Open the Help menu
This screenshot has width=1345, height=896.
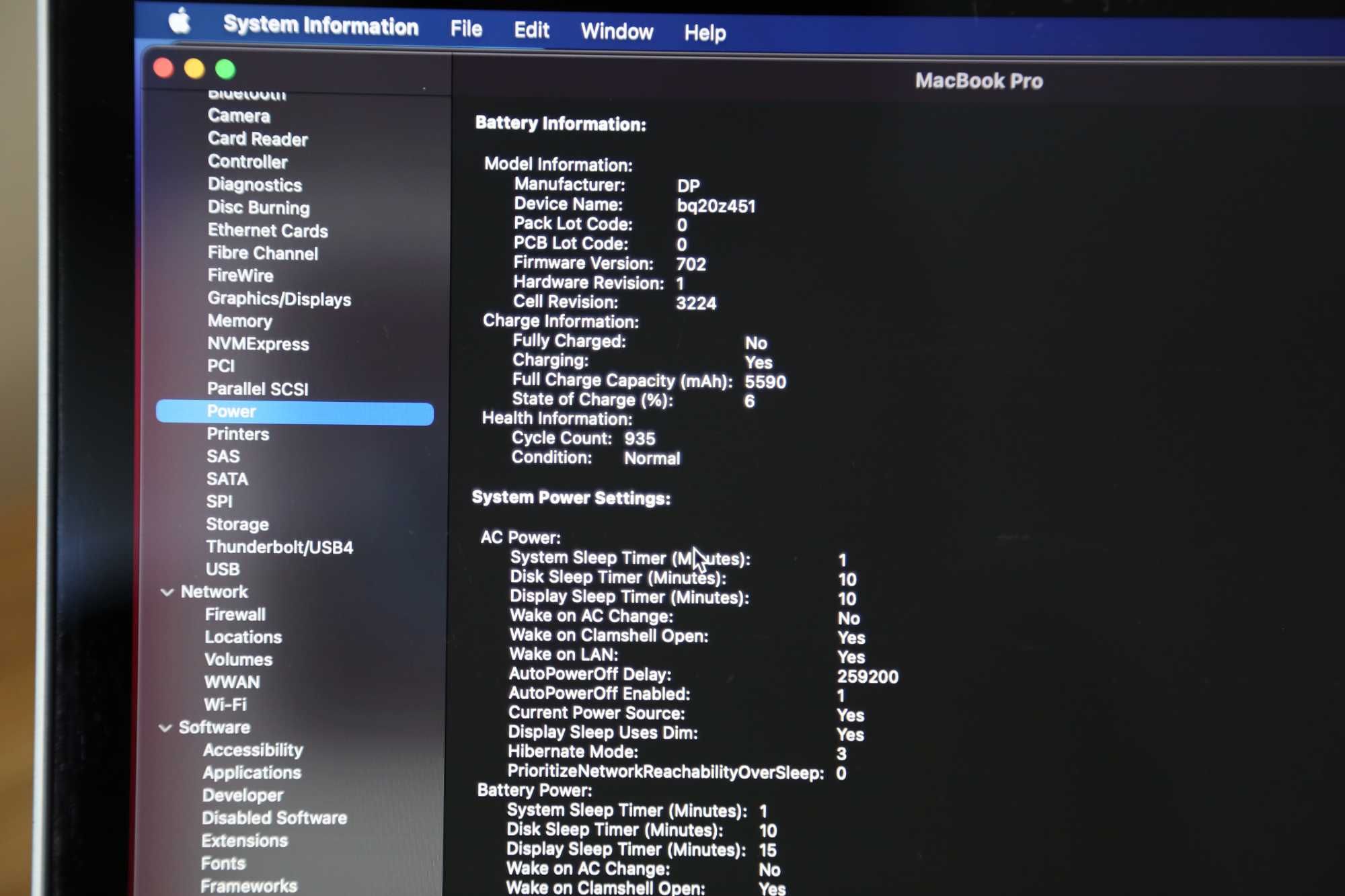705,32
